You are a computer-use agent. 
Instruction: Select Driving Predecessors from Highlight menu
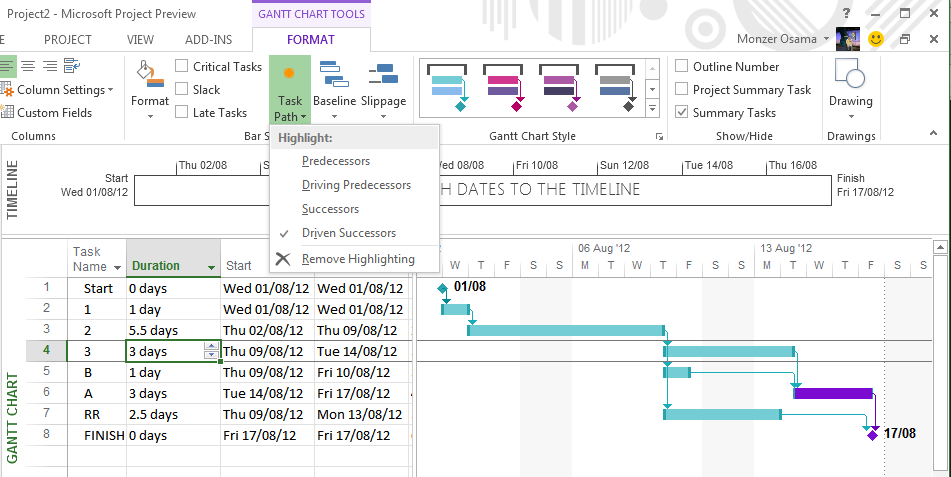356,185
